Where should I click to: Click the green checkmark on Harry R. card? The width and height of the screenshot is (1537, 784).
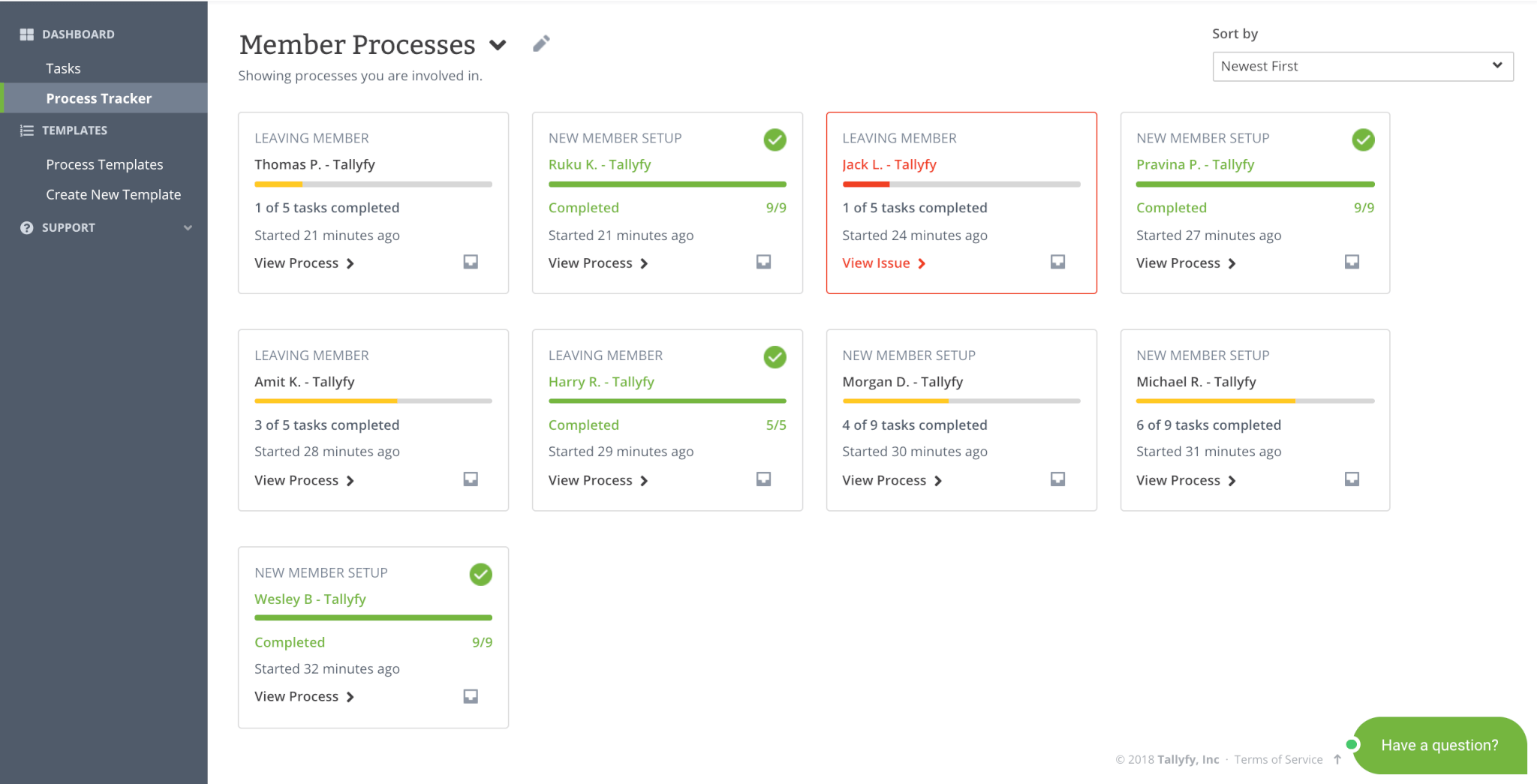click(x=775, y=357)
